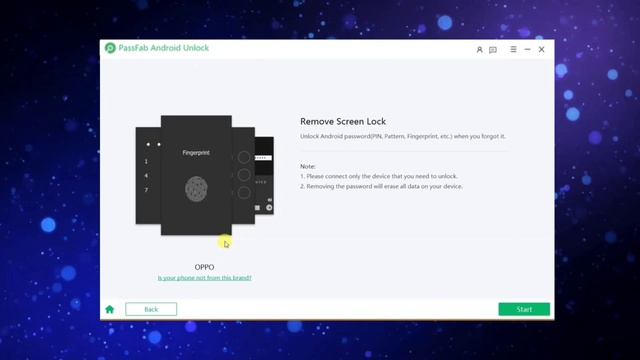Click the PassFab logo icon in title bar
This screenshot has width=640, height=360.
[x=110, y=48]
